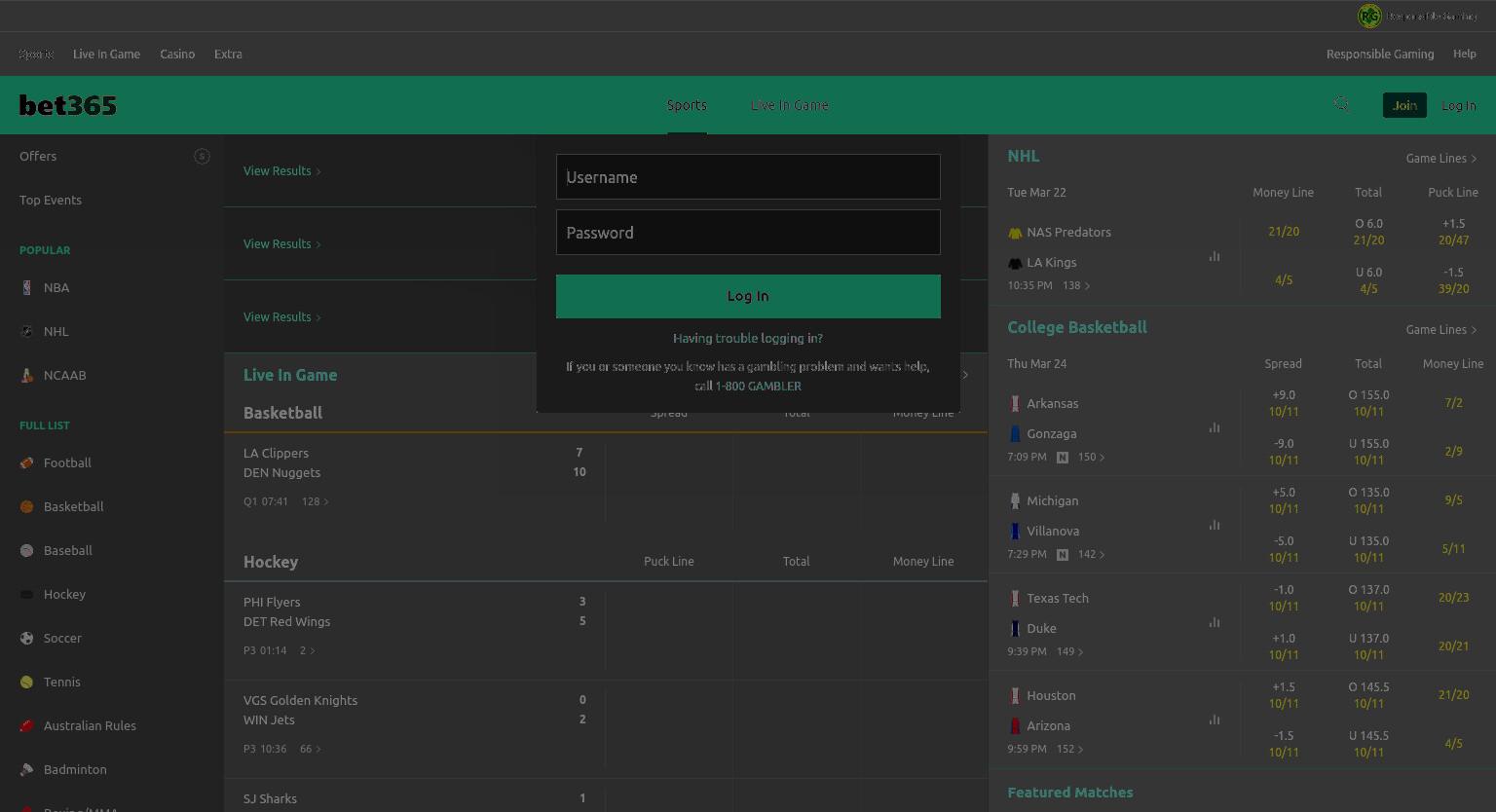Open stats icon for Texas Tech vs Duke

(1215, 622)
